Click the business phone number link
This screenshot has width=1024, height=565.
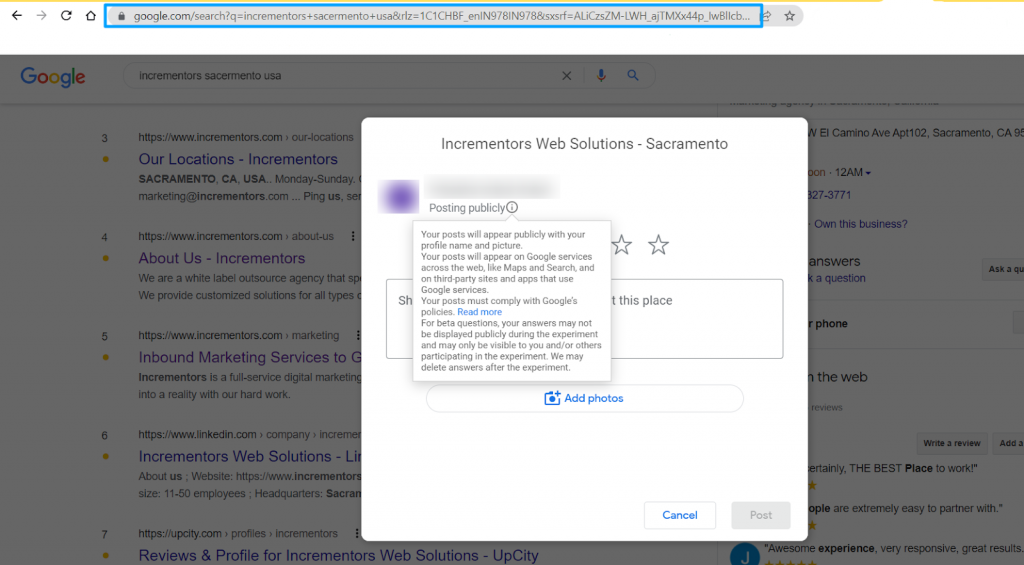[829, 195]
